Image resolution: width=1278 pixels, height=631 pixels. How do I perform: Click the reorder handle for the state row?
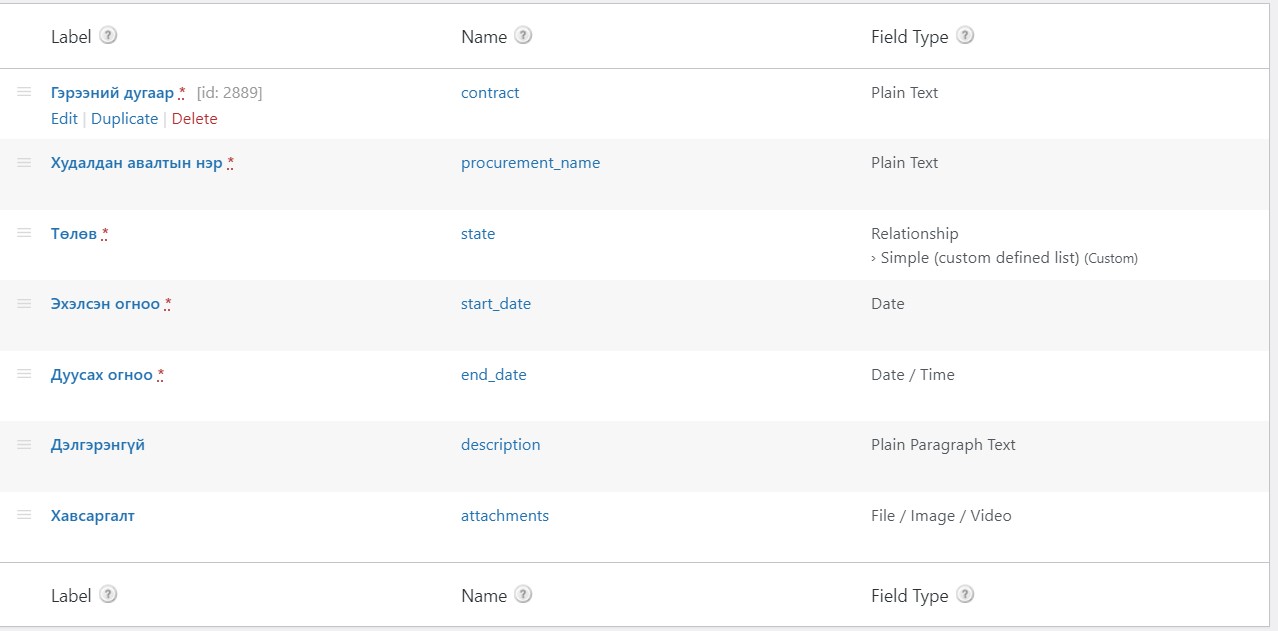[24, 233]
